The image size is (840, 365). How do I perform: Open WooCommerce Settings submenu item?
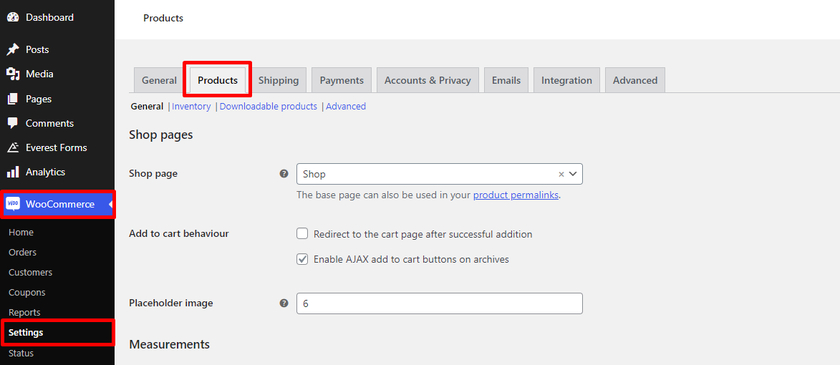tap(26, 333)
